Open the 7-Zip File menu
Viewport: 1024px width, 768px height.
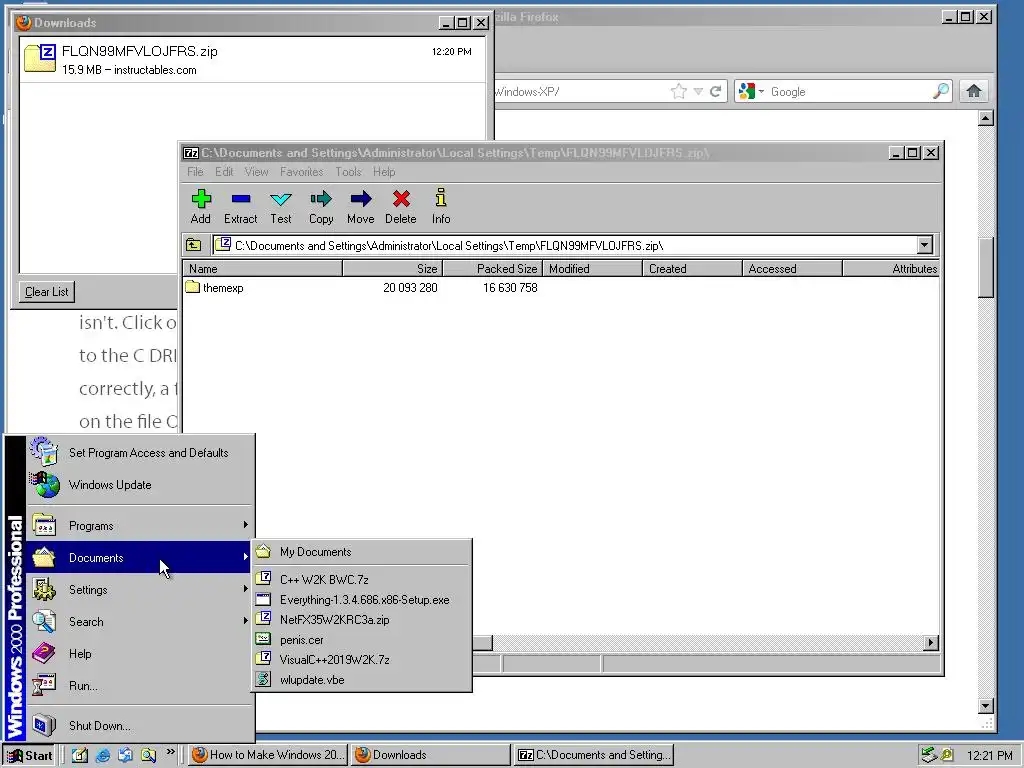point(195,172)
